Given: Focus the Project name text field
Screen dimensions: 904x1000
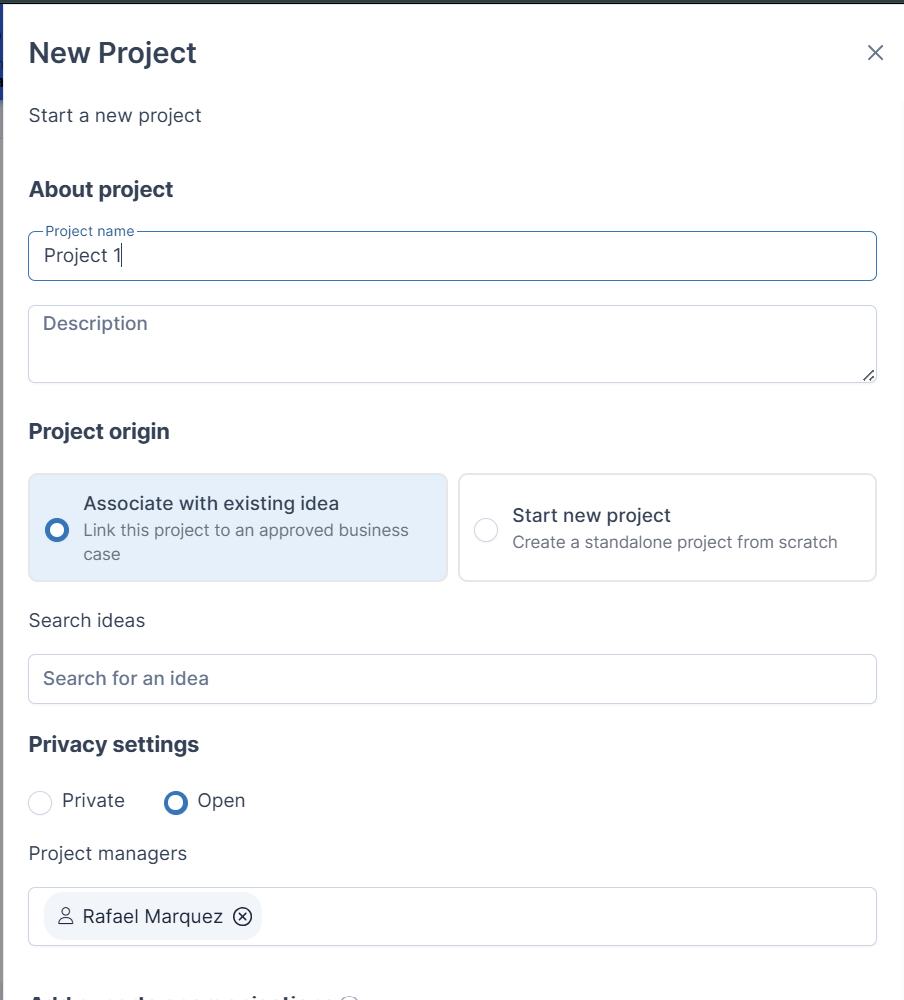Looking at the screenshot, I should point(452,256).
